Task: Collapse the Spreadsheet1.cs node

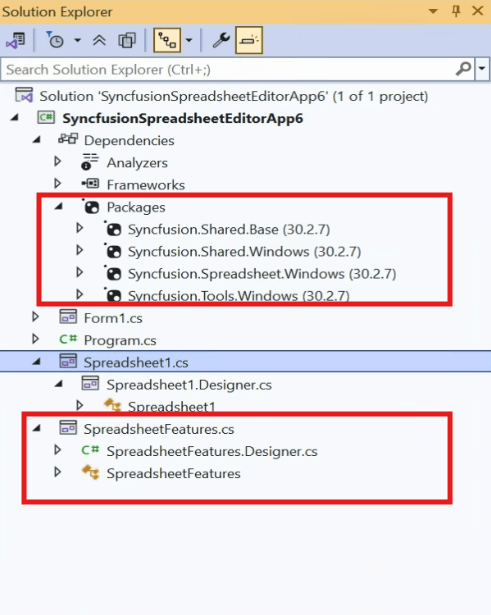Action: tap(36, 362)
